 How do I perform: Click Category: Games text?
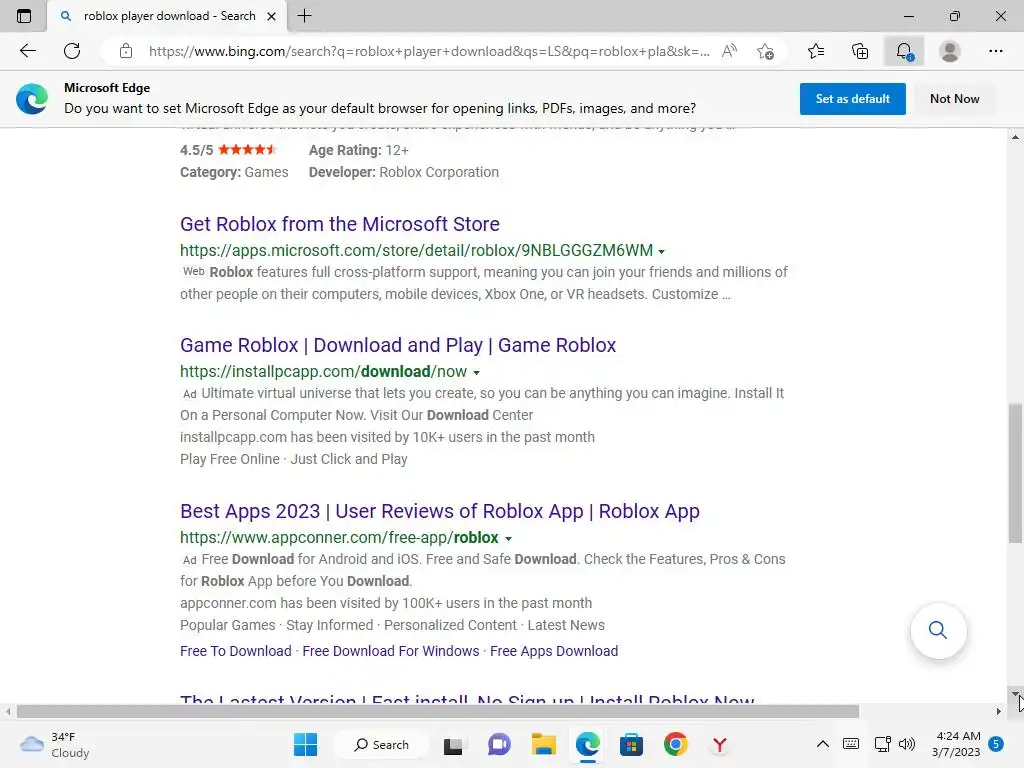234,172
